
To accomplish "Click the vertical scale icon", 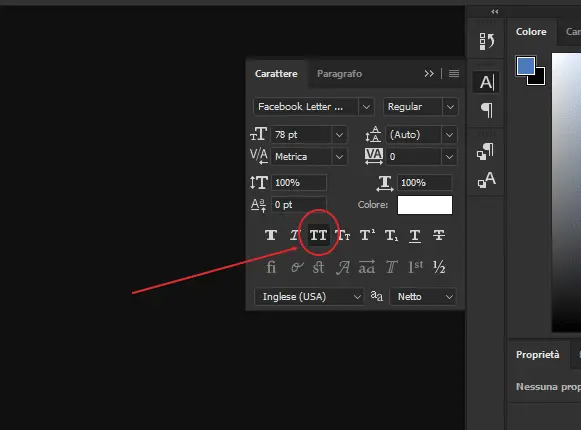I will (259, 182).
